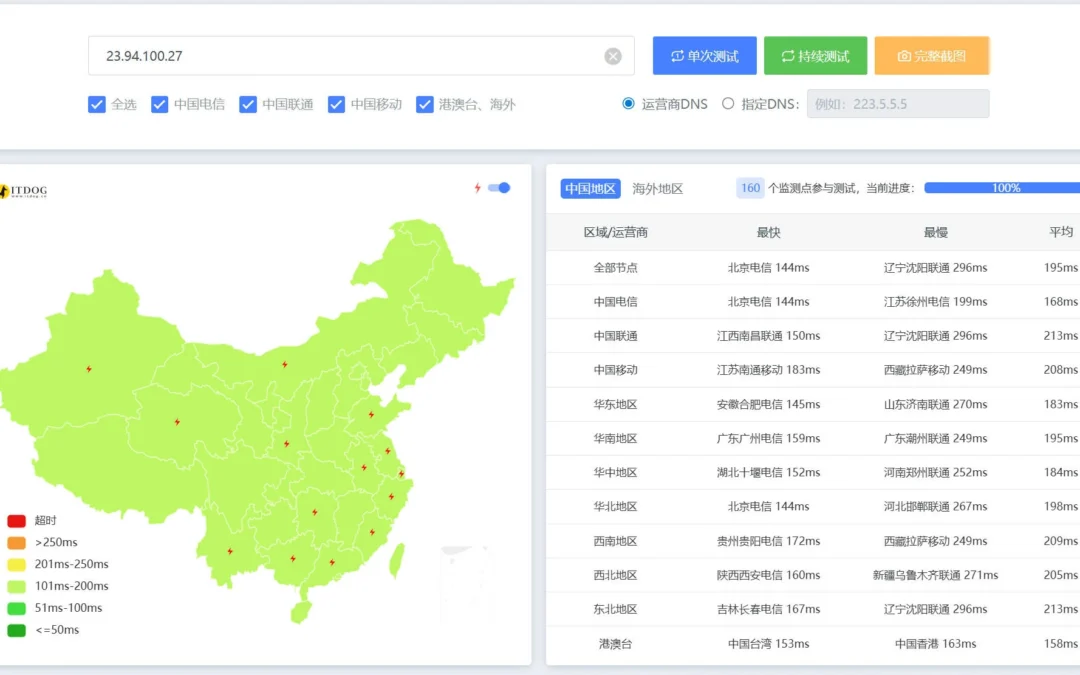Click the 最快 column header
Viewport: 1080px width, 675px height.
tap(769, 233)
